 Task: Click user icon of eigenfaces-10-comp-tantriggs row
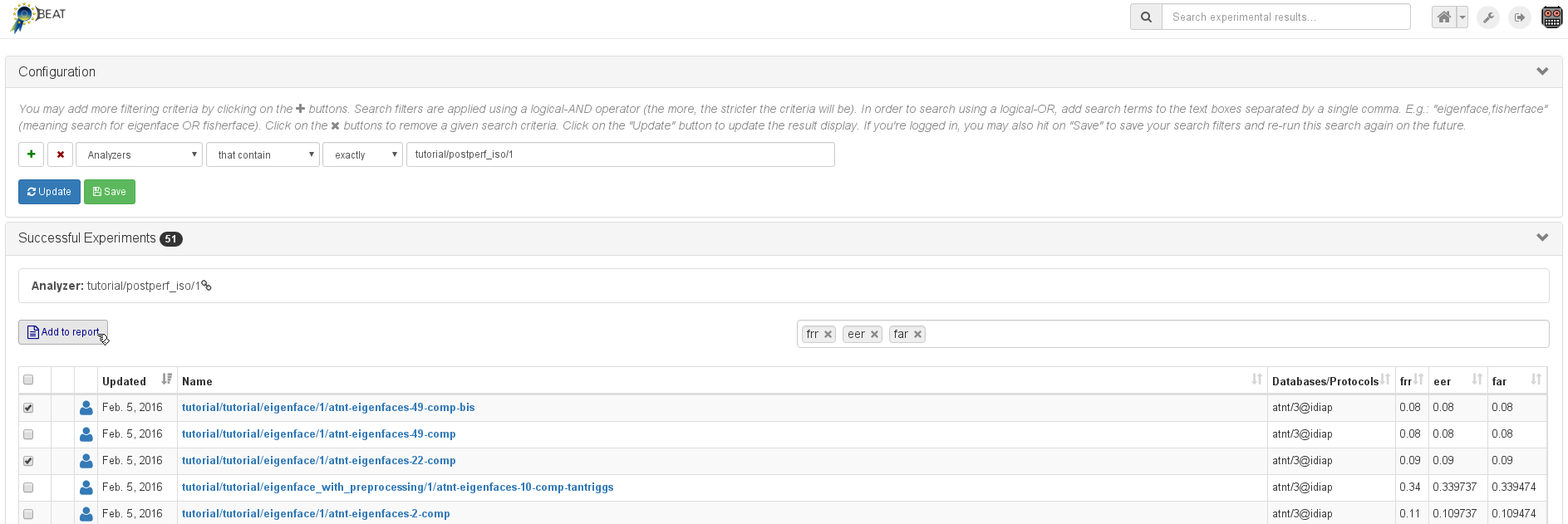click(x=86, y=487)
